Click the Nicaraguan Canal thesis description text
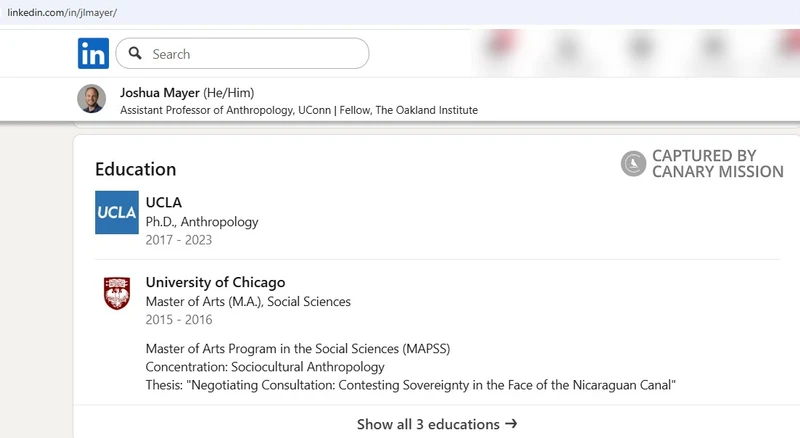Image resolution: width=800 pixels, height=438 pixels. click(410, 385)
